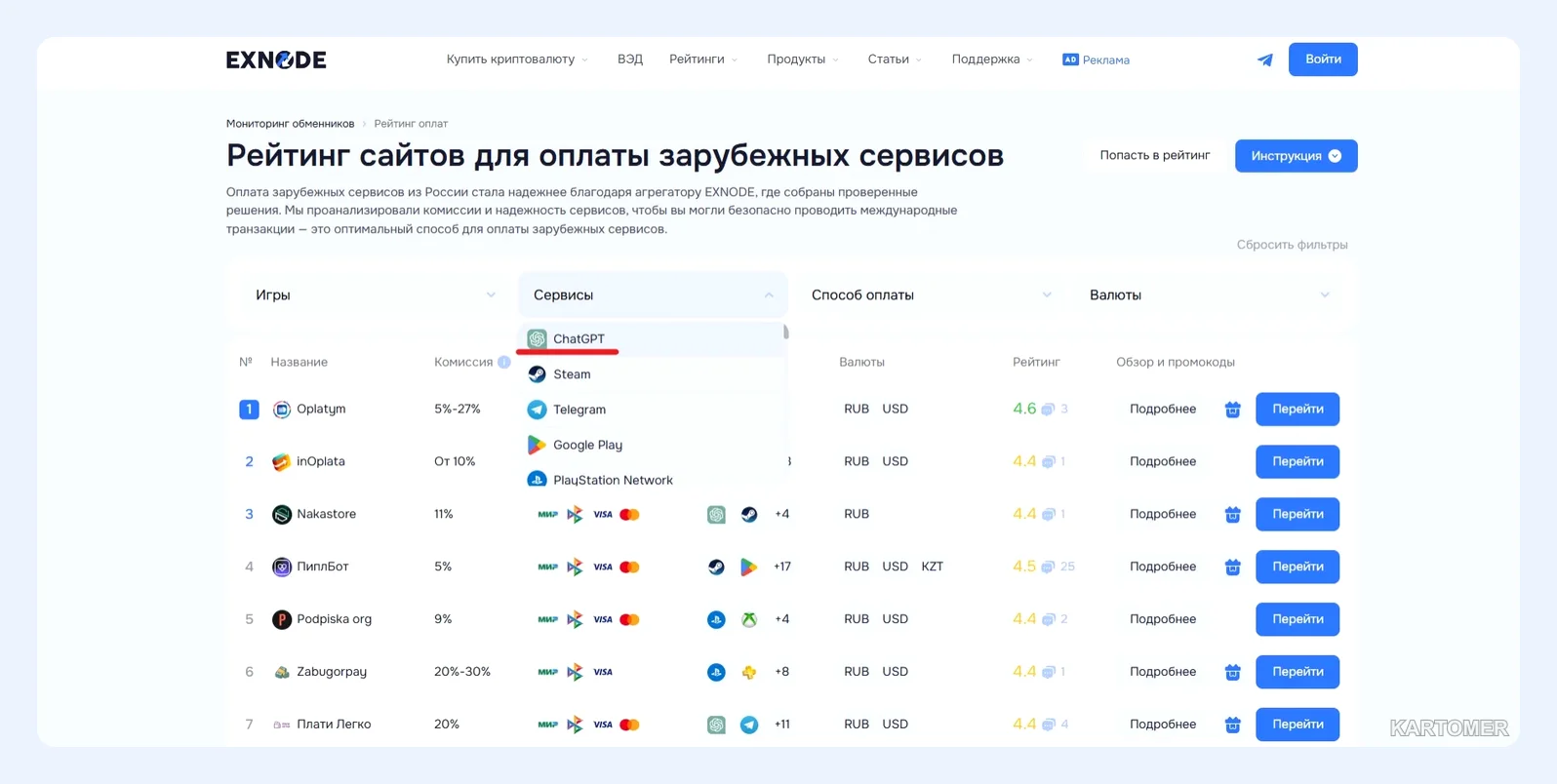Open the Способ оплаты filter dropdown
The image size is (1557, 784).
[932, 294]
